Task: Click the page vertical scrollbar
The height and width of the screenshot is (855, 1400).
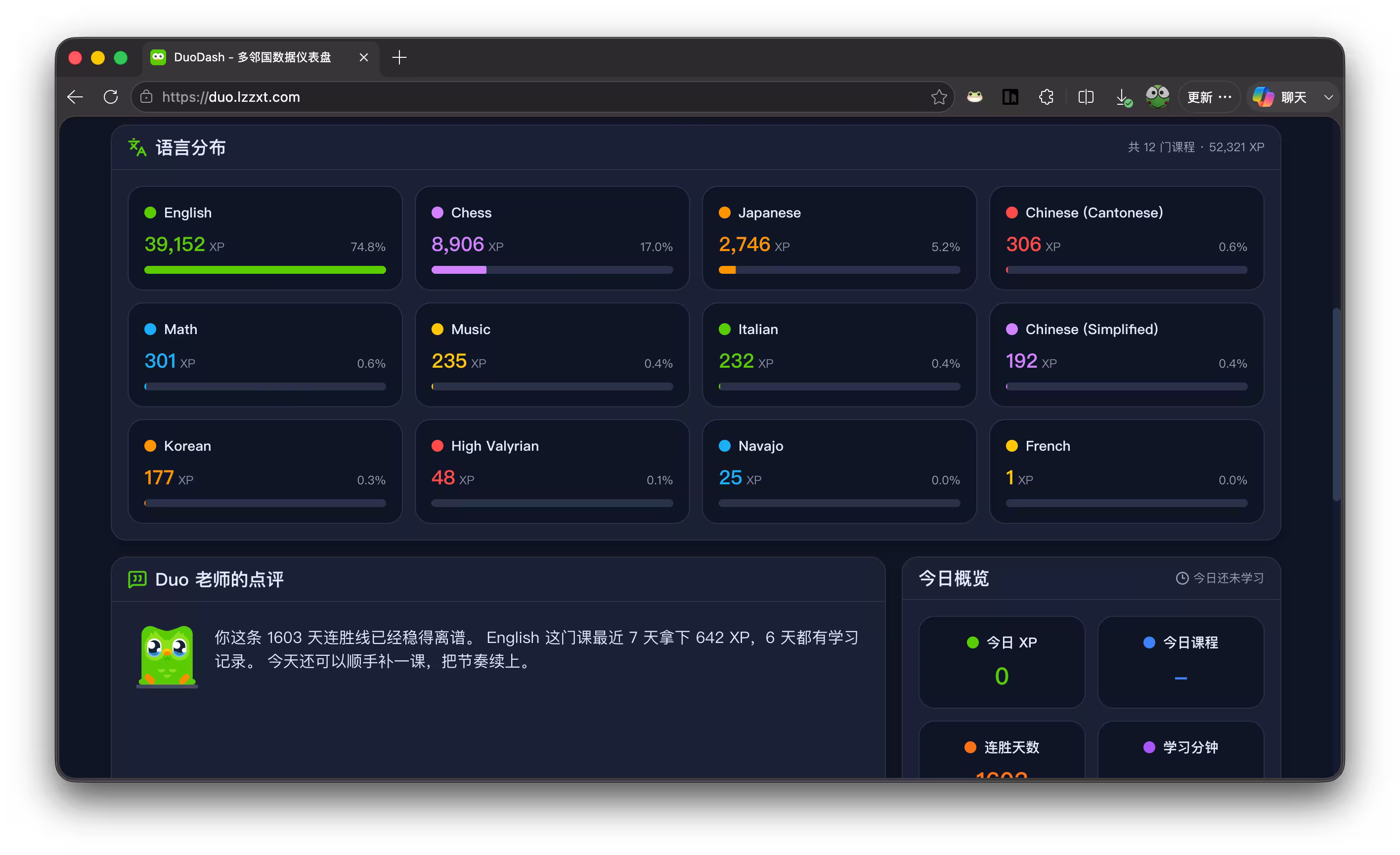Action: pyautogui.click(x=1336, y=404)
